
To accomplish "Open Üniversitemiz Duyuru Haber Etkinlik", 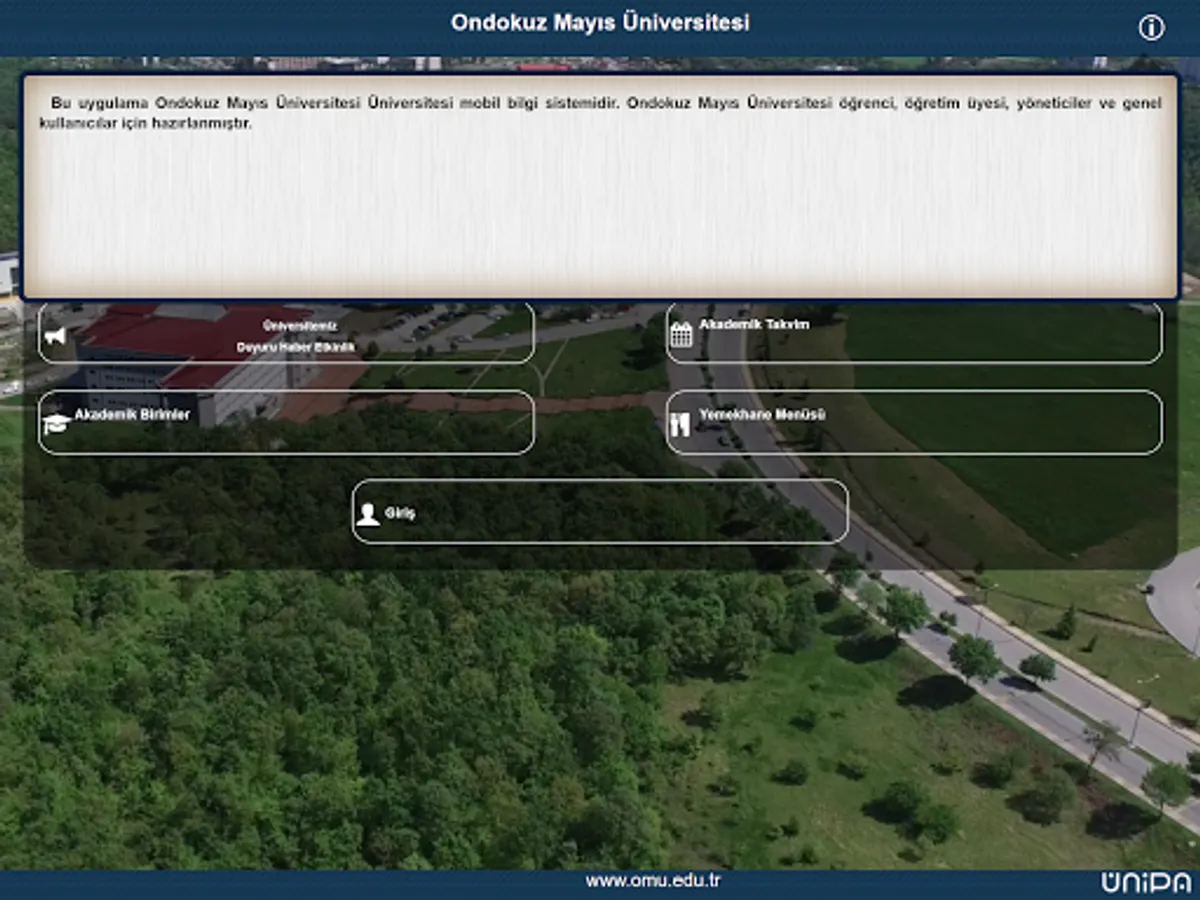I will [x=286, y=332].
